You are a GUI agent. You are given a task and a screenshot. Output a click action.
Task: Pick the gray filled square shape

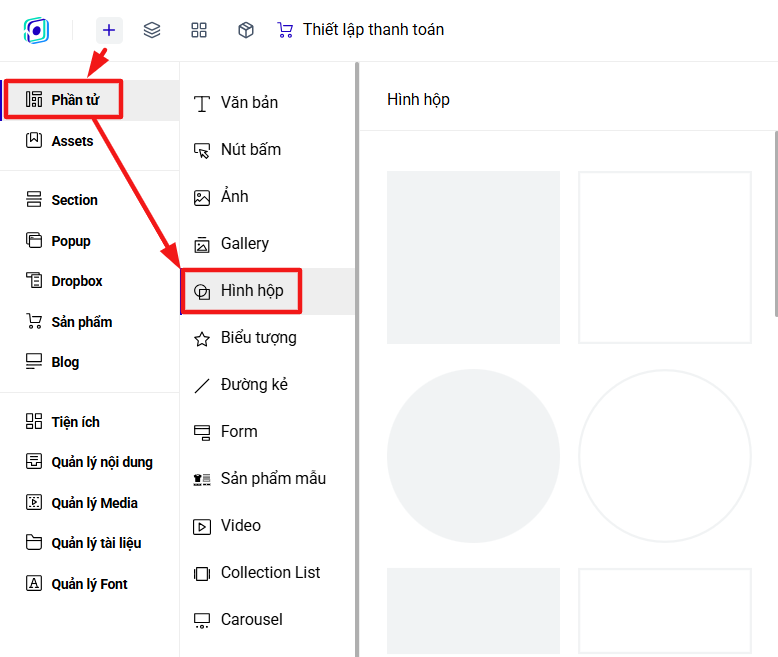pos(473,258)
